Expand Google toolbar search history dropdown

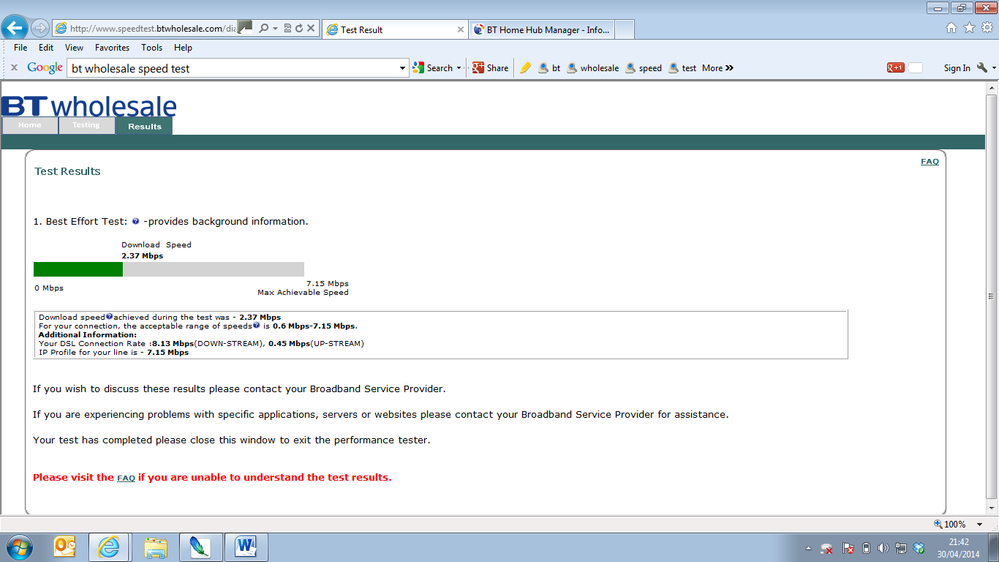tap(402, 68)
